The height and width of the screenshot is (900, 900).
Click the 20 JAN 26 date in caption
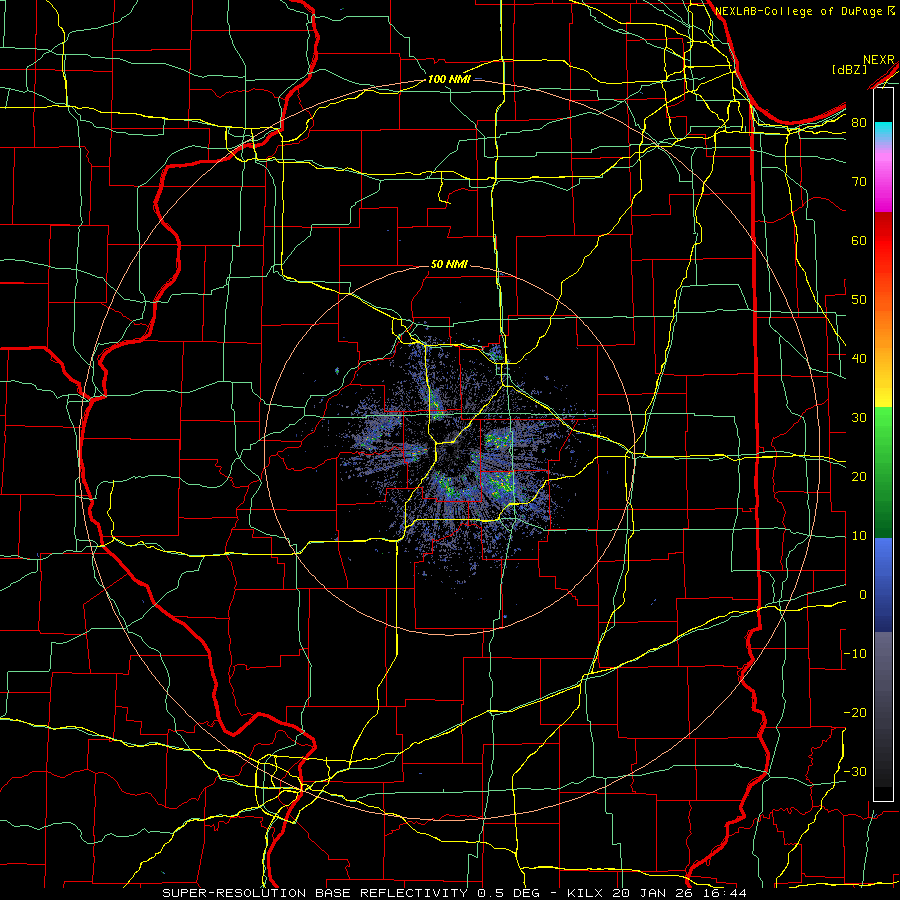coord(653,893)
